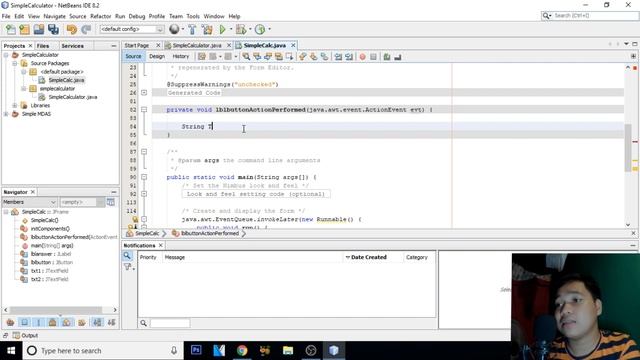Switch to the SimpleCalculator.java editor tab
Screen dimensions: 640x360
coord(197,45)
